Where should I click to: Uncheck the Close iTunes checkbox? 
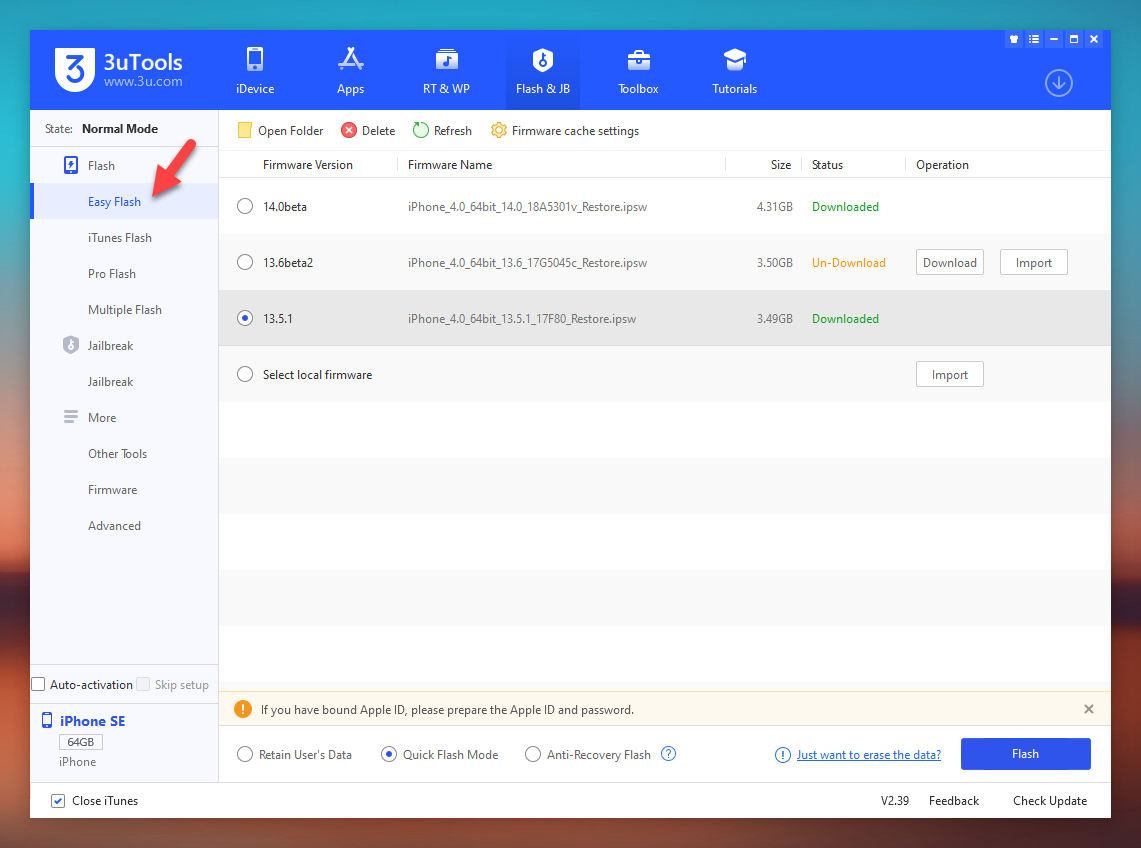coord(58,801)
